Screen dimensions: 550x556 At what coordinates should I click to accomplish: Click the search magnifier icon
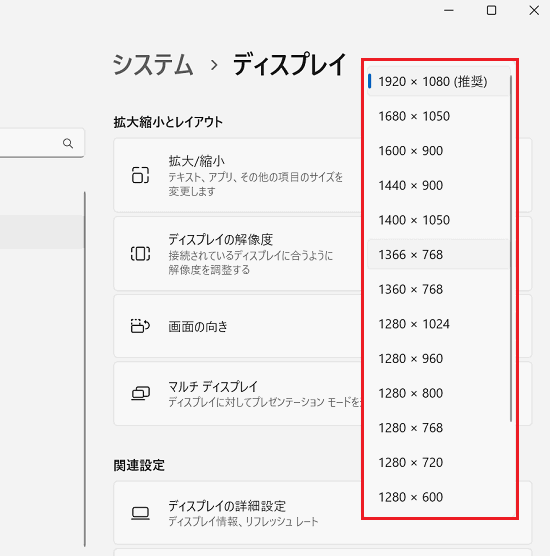click(68, 143)
